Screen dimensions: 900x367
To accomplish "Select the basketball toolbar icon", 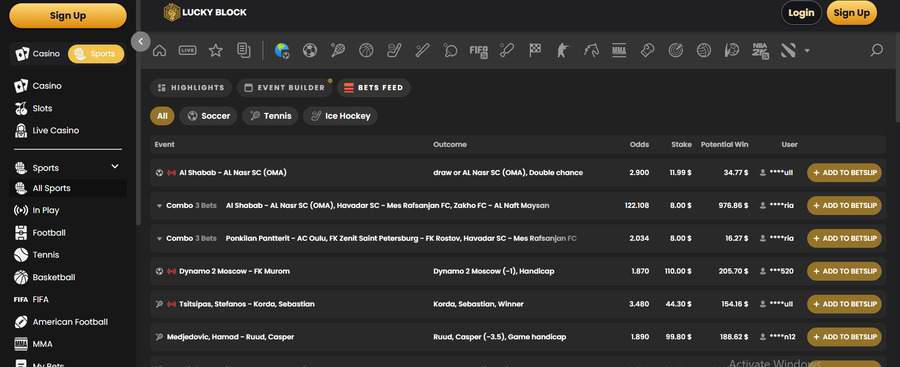I will pyautogui.click(x=366, y=51).
